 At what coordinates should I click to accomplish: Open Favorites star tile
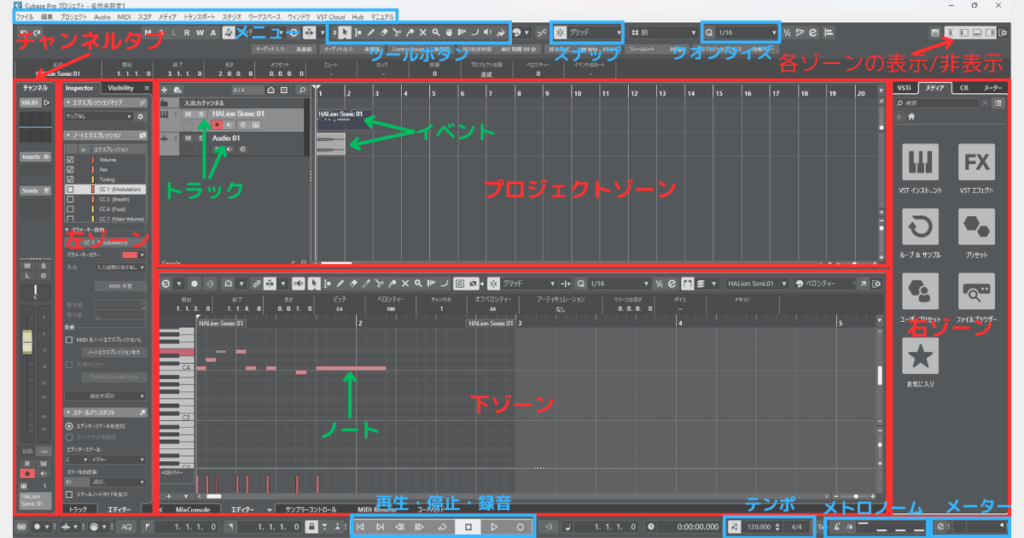point(920,356)
